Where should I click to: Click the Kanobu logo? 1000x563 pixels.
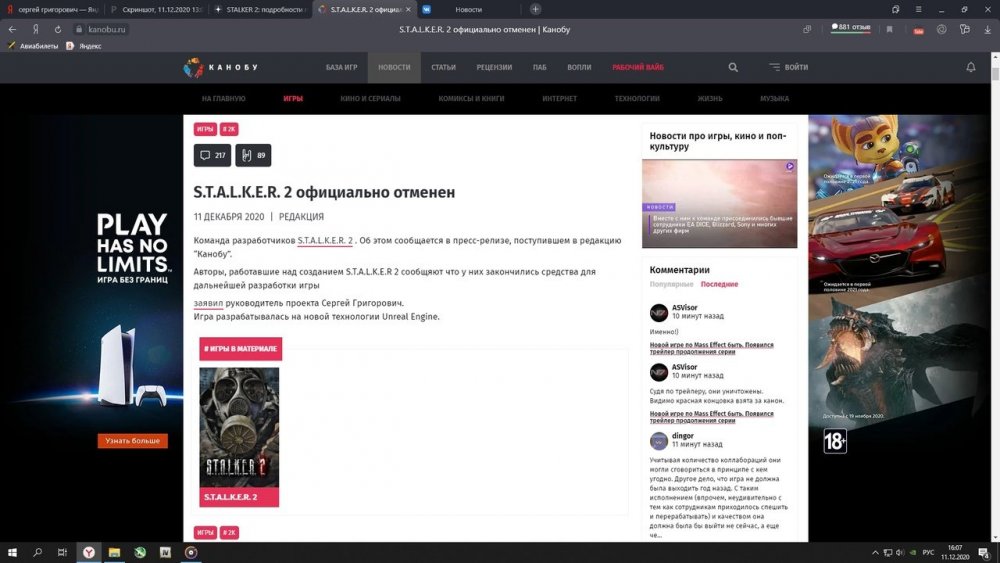click(x=221, y=67)
